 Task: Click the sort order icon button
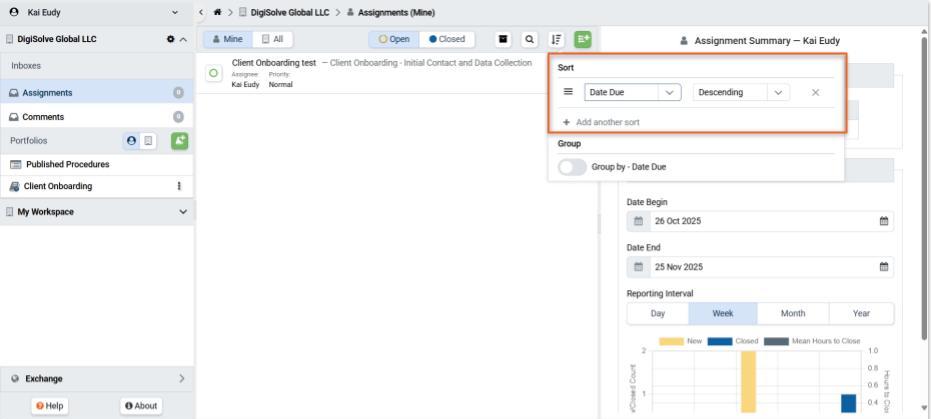(x=558, y=39)
